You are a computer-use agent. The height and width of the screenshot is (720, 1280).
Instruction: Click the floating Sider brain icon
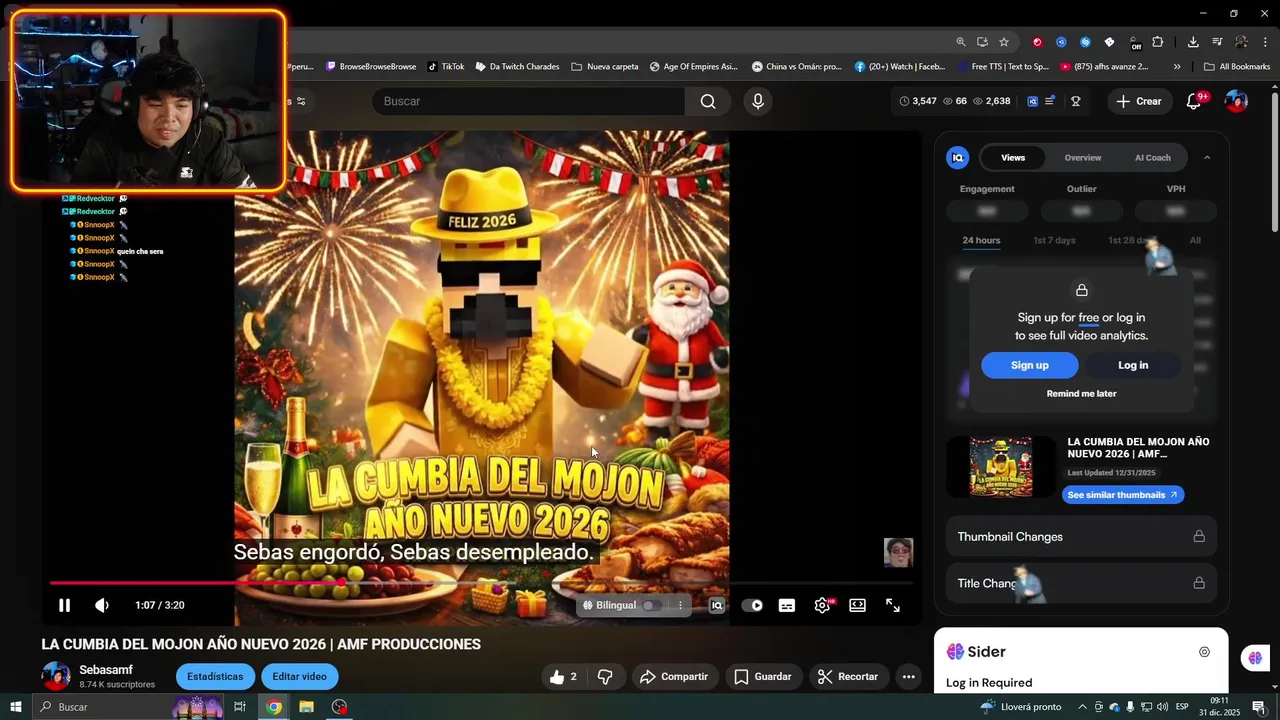tap(1254, 657)
